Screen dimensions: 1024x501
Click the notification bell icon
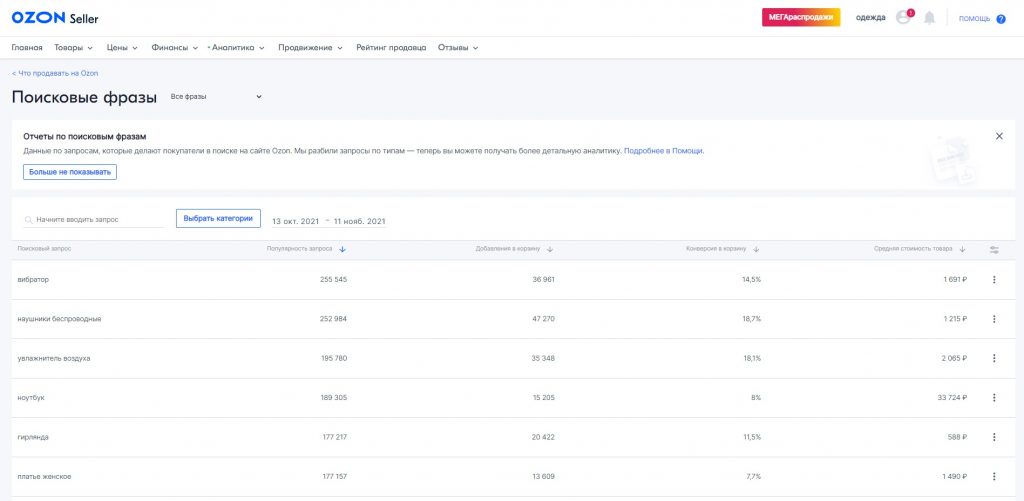point(930,18)
